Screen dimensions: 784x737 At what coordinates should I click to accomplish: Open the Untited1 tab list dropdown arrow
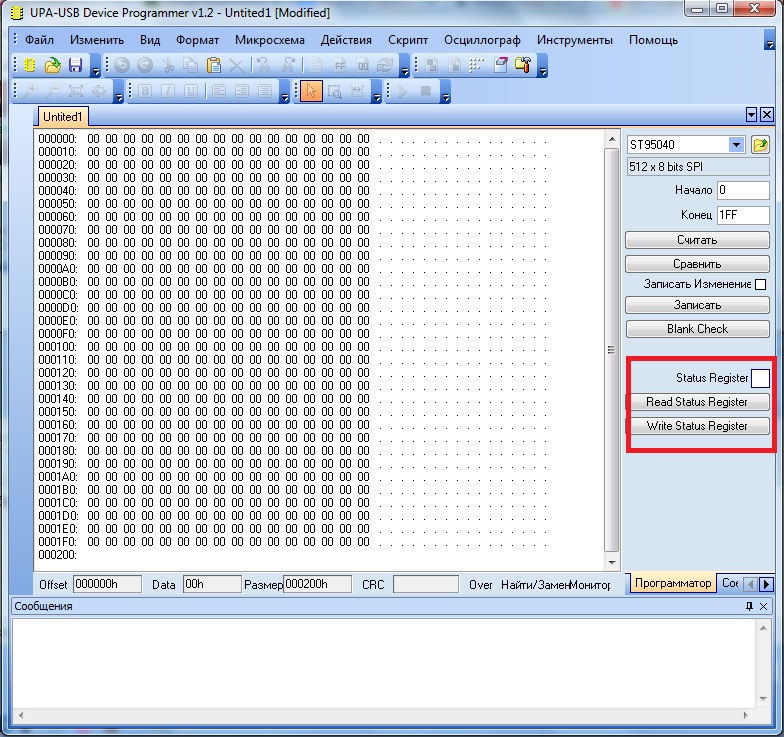pyautogui.click(x=751, y=116)
